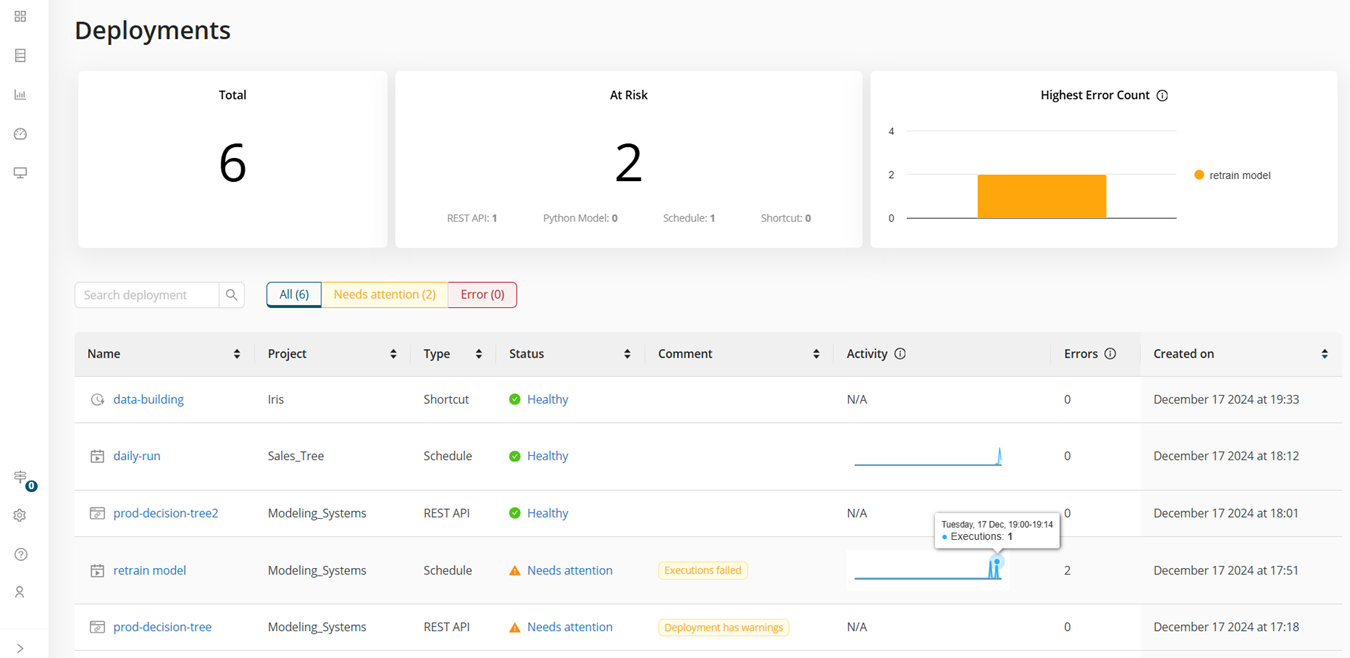Click the REST API icon beside prod-decision-tree2

click(x=97, y=513)
